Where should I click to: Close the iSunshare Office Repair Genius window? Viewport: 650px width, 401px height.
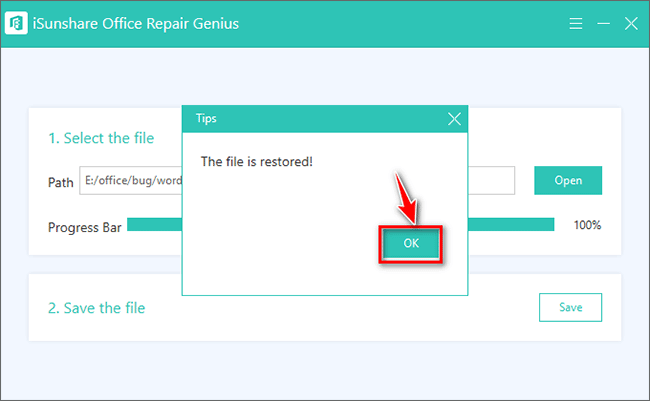click(x=631, y=23)
